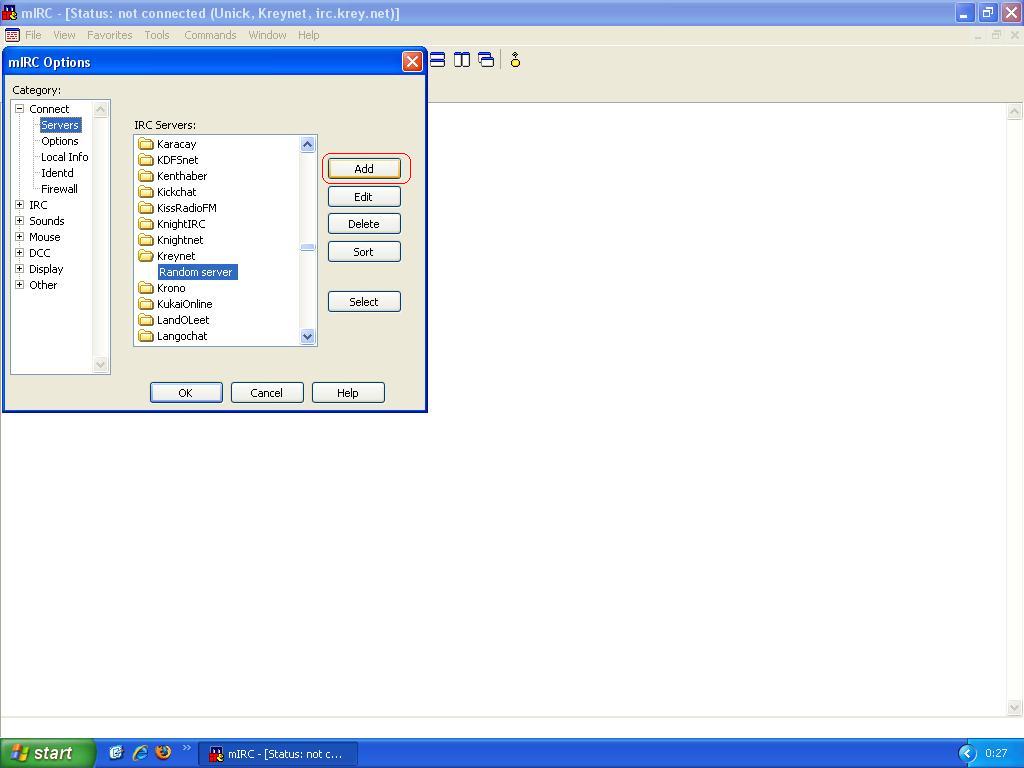Click the Delete server button
This screenshot has width=1024, height=768.
(x=364, y=224)
